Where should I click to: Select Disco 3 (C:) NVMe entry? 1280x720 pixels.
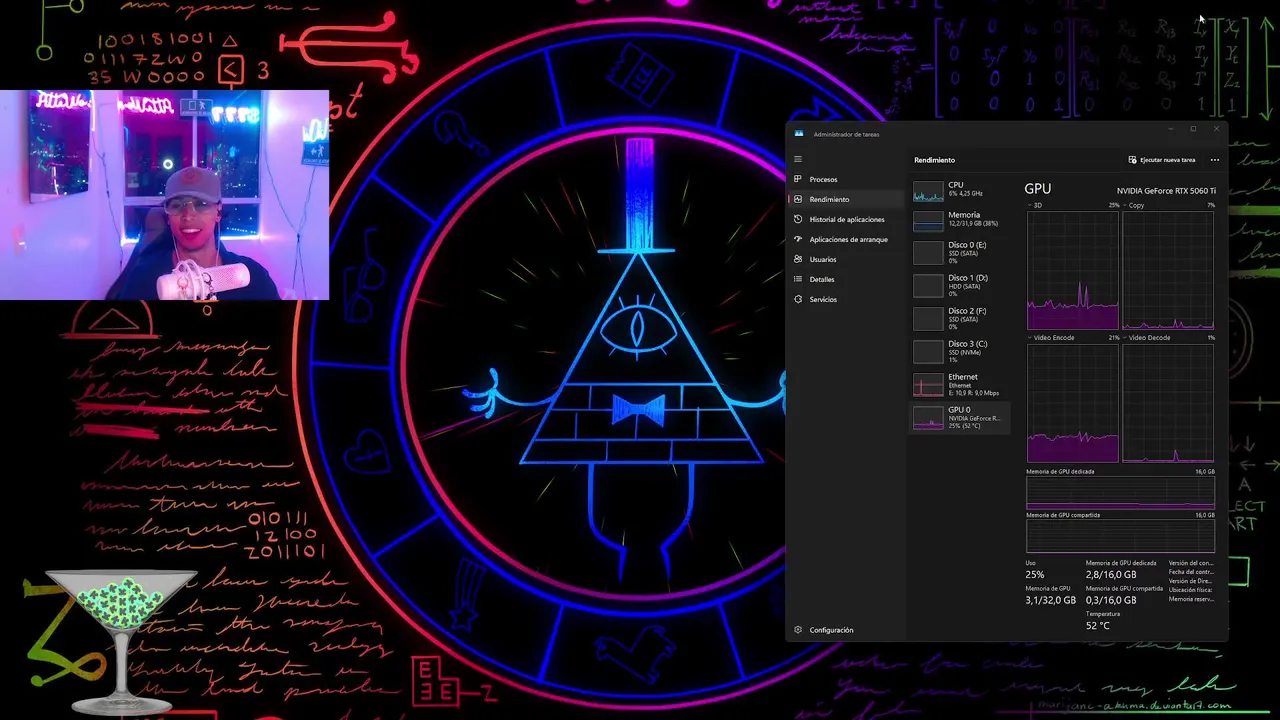961,351
